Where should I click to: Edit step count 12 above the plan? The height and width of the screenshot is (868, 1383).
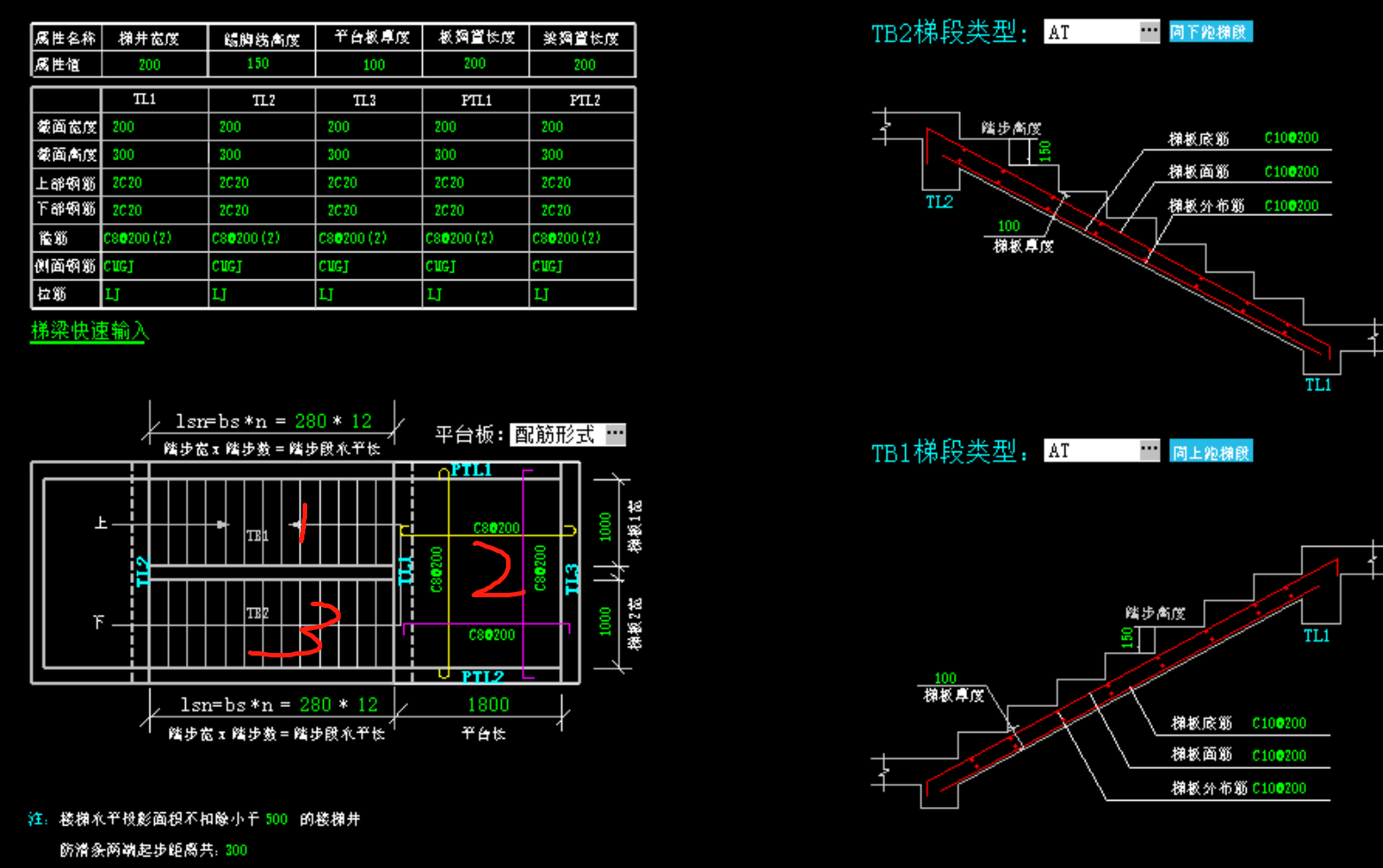pos(361,421)
